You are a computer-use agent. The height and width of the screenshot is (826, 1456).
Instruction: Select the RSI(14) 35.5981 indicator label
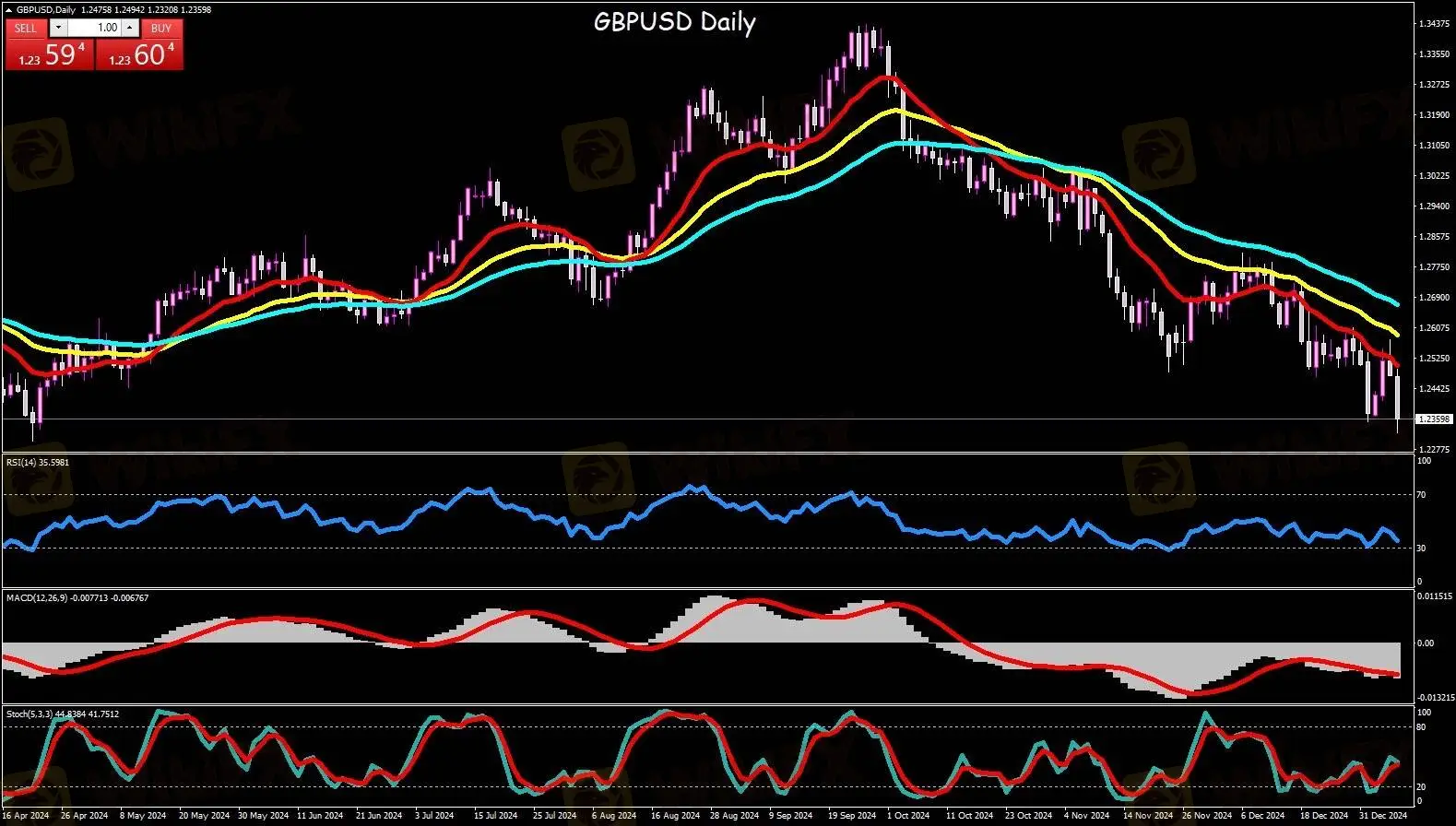(x=38, y=463)
